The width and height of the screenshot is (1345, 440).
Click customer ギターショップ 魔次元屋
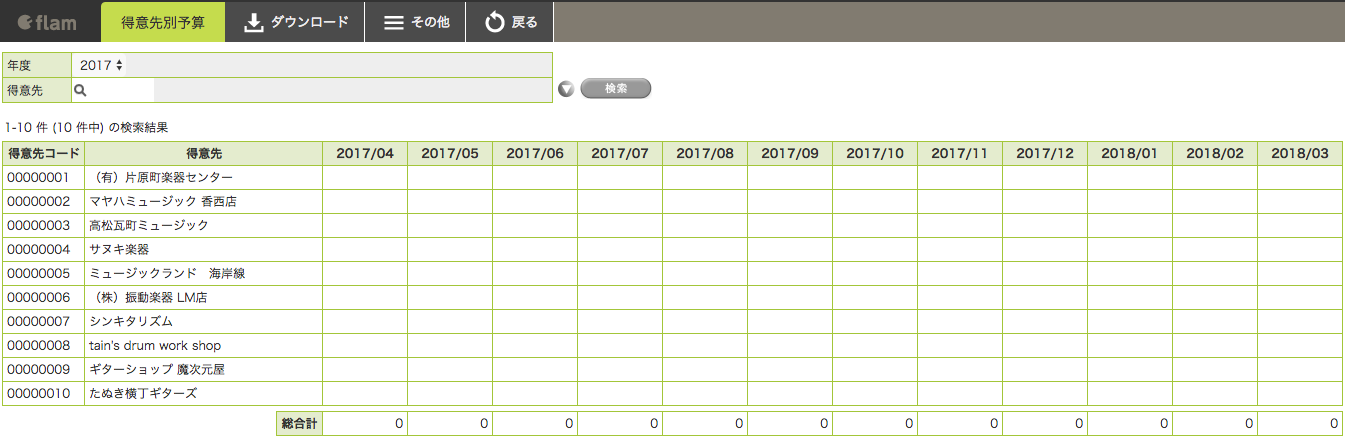(157, 370)
